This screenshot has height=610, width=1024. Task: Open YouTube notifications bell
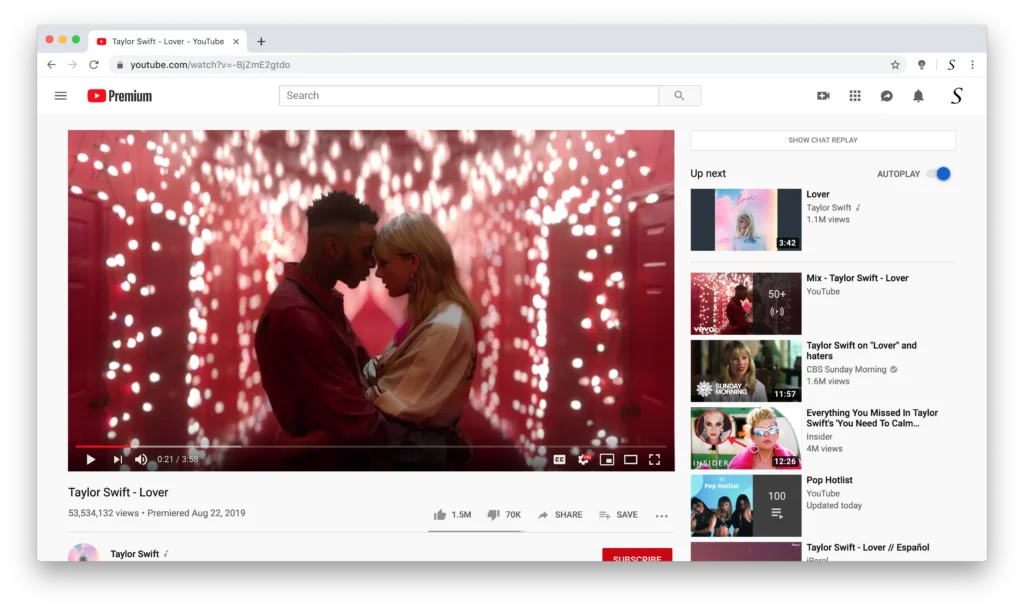click(x=919, y=95)
